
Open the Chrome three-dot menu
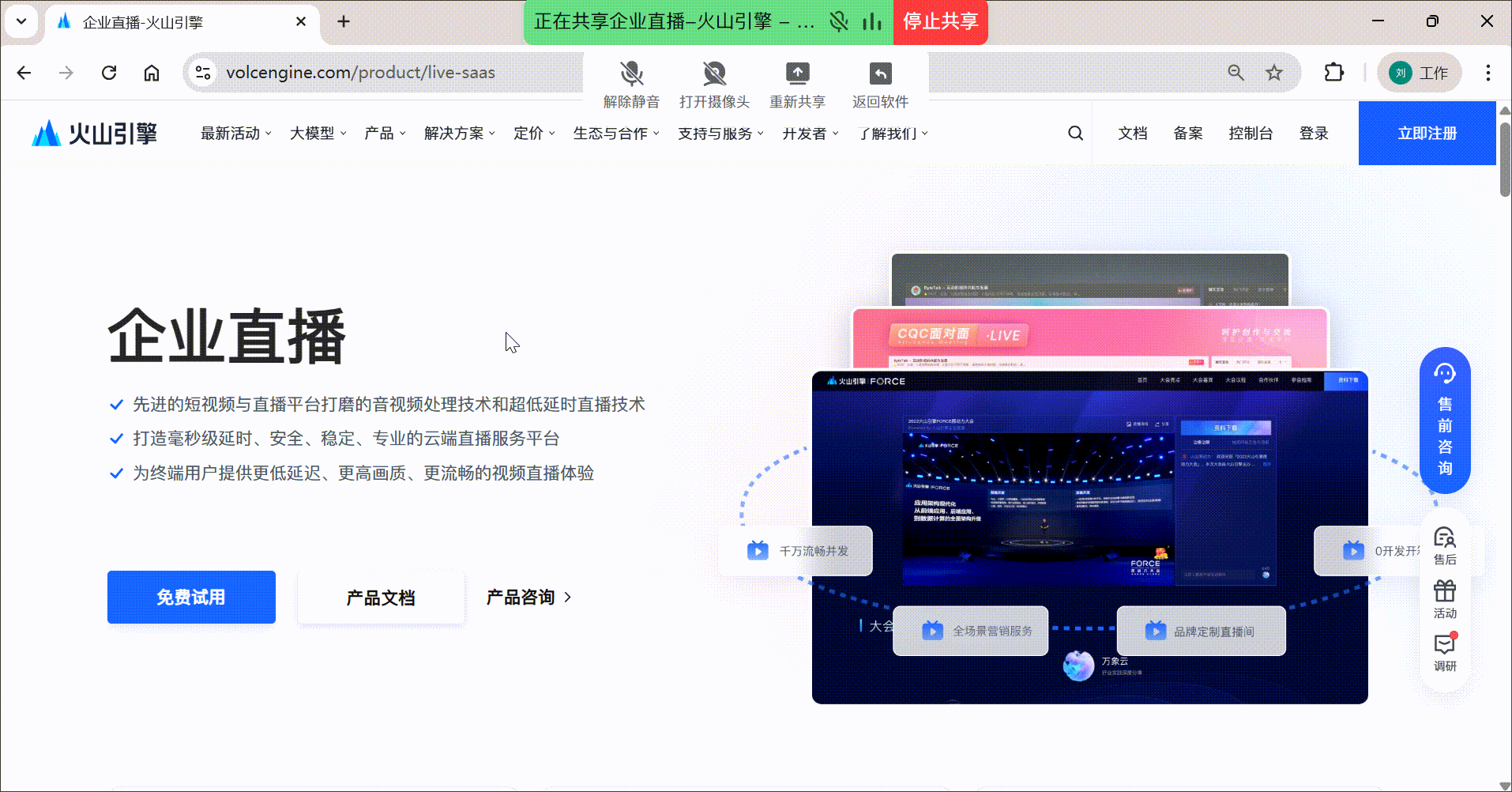[1488, 73]
